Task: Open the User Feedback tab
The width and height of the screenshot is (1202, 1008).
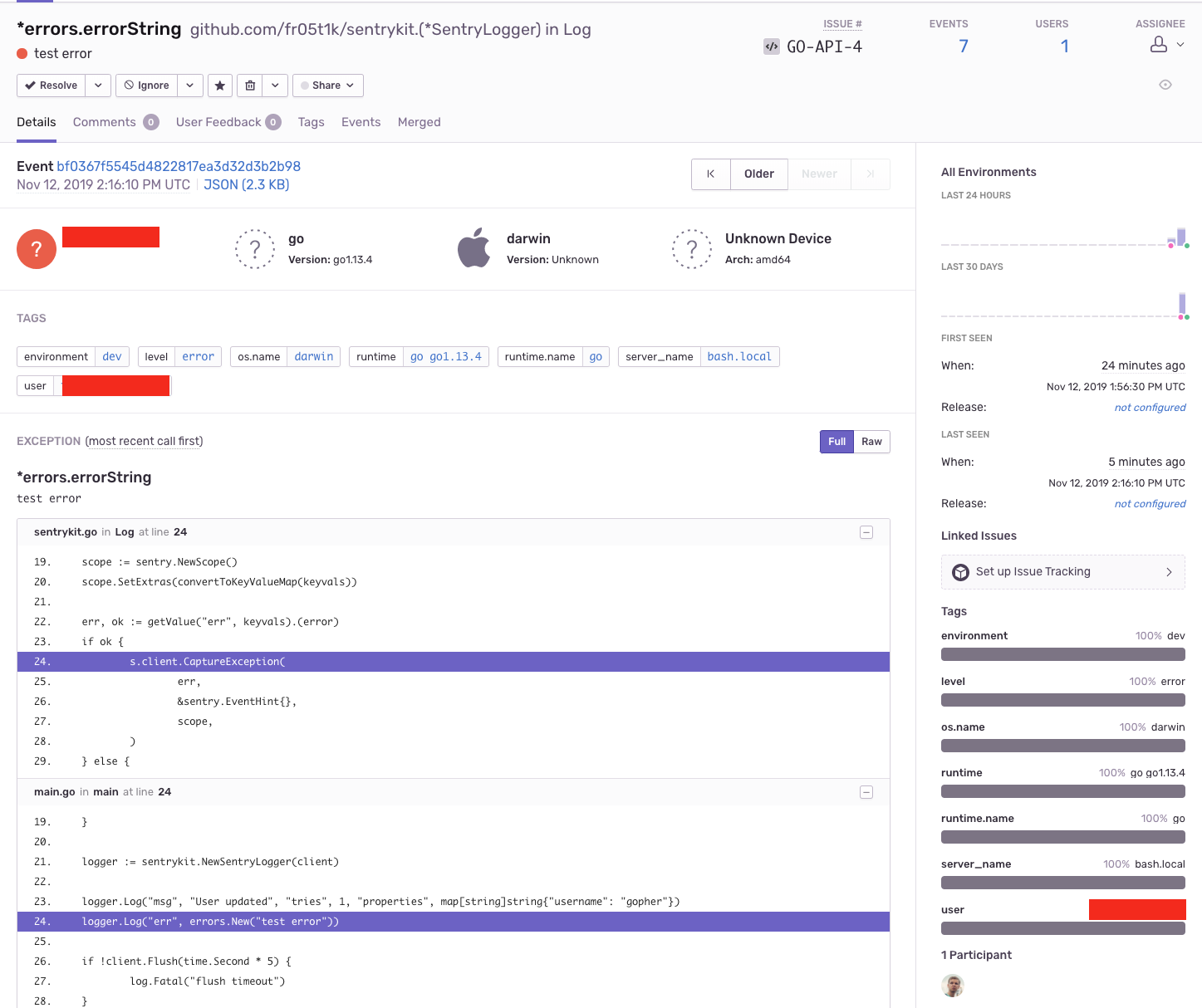Action: [228, 122]
